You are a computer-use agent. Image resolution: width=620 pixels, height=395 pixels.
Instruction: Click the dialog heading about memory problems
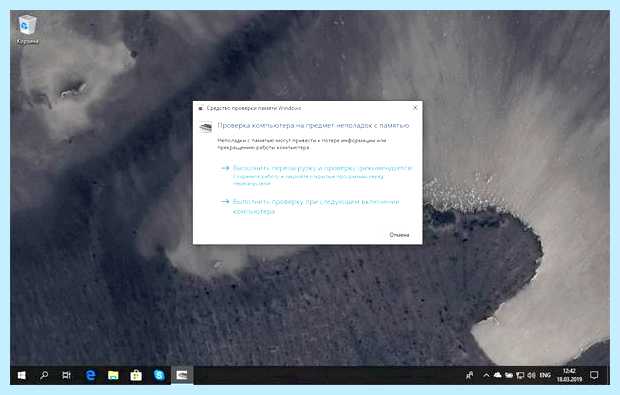[313, 125]
